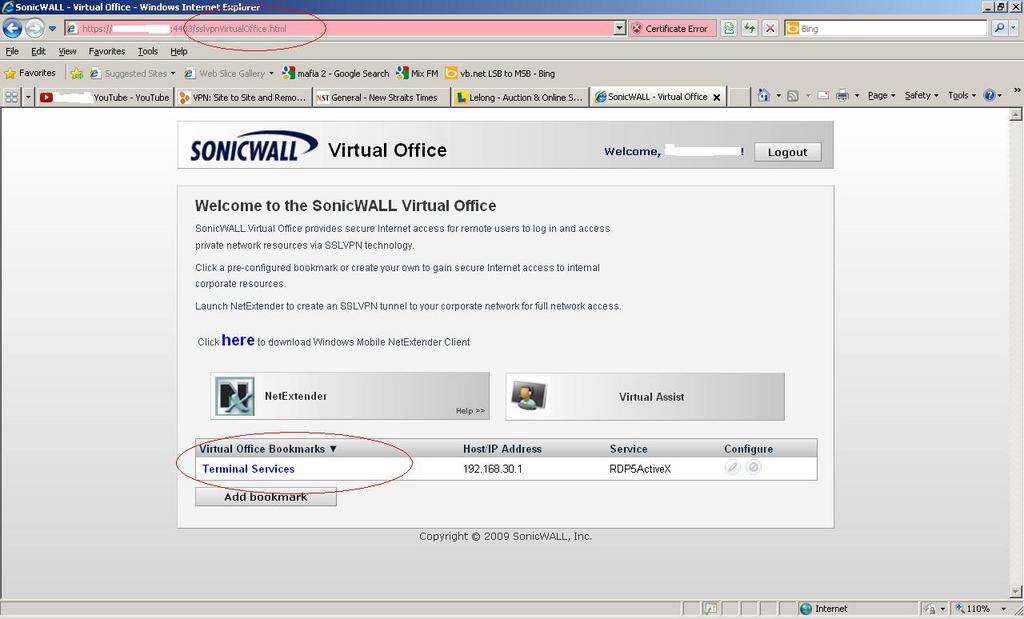Click the Internet security zone indicator

click(824, 609)
